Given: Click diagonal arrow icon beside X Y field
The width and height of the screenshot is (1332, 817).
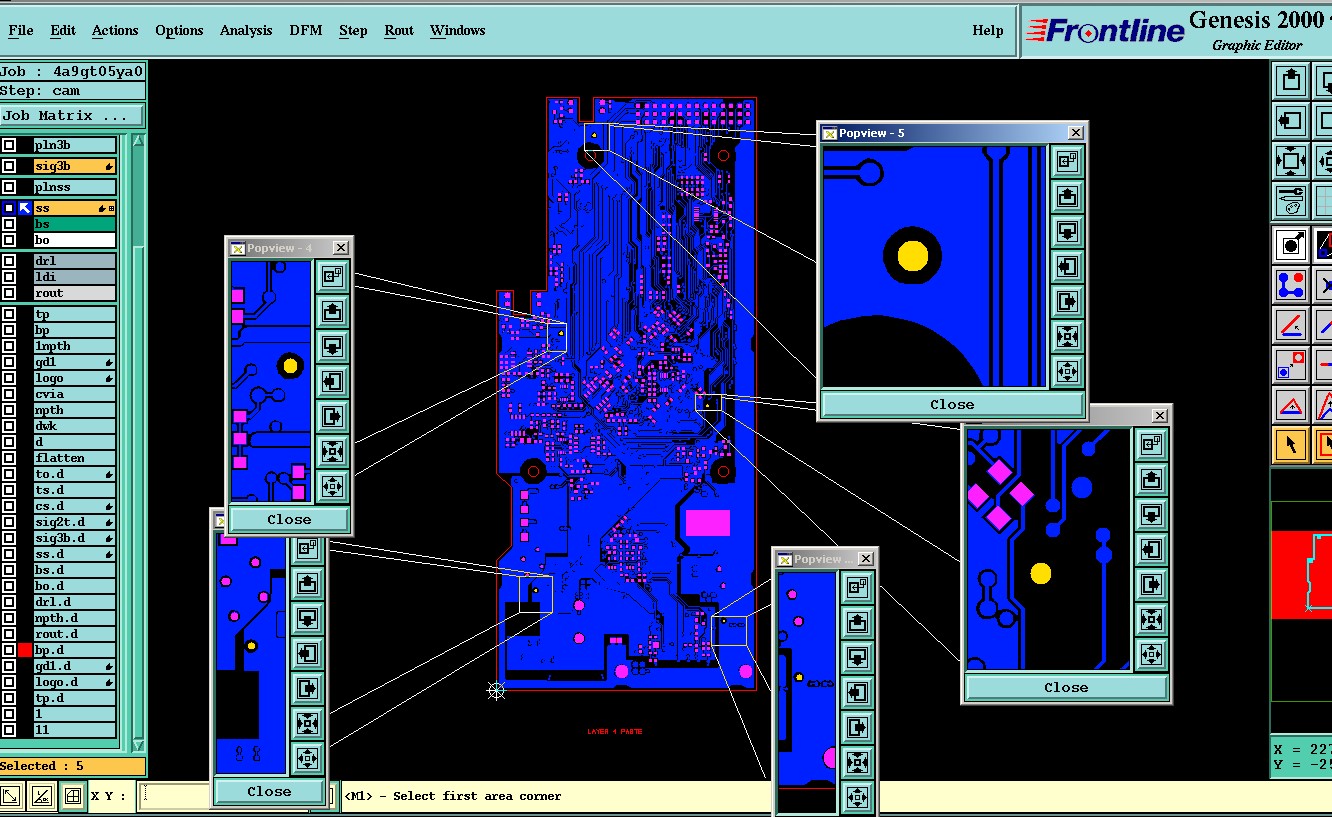Looking at the screenshot, I should click(x=11, y=796).
